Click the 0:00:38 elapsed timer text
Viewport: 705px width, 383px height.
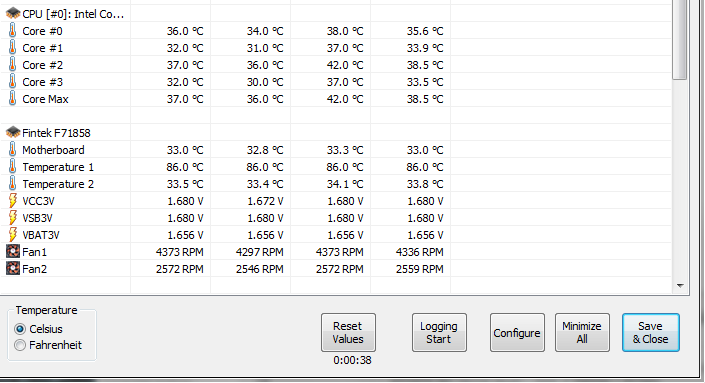(352, 360)
